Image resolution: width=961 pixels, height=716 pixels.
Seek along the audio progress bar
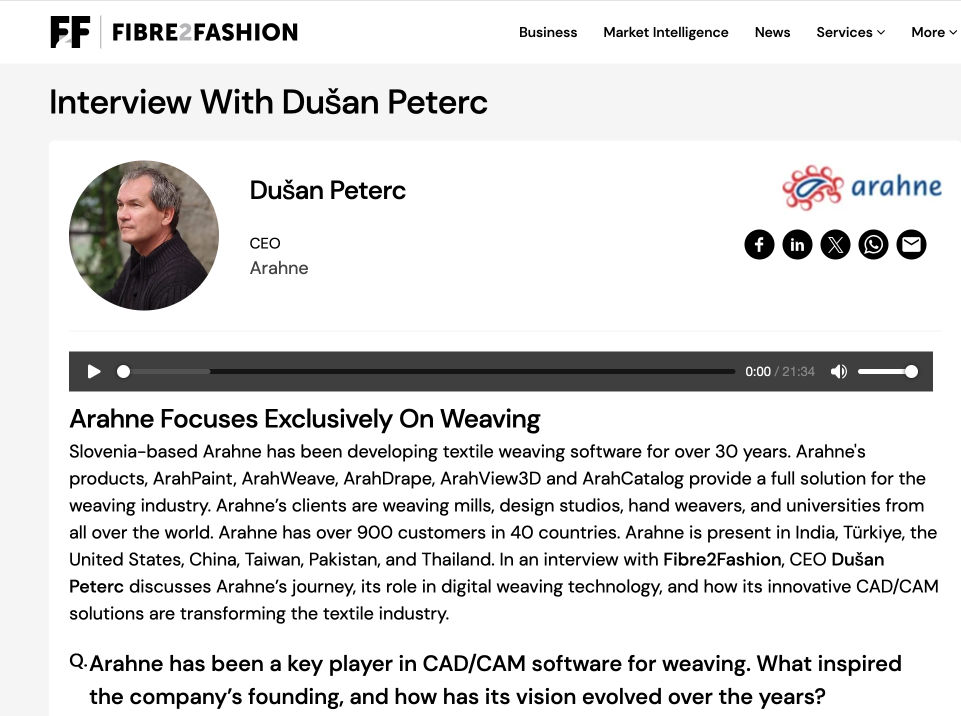click(426, 371)
